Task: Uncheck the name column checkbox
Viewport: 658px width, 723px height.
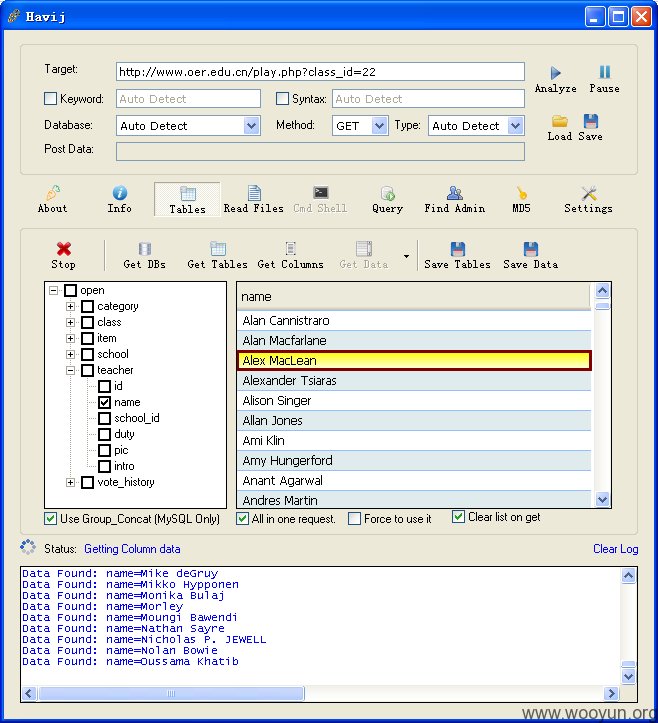Action: click(x=105, y=402)
